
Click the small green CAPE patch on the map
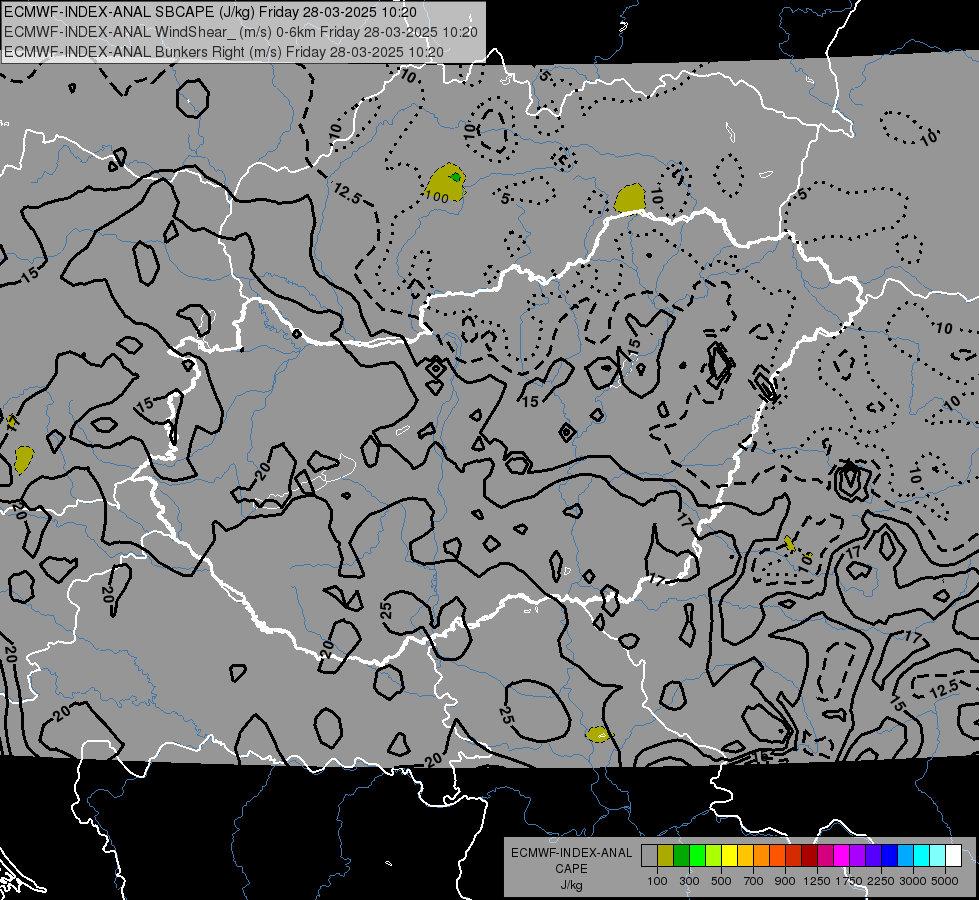coord(456,177)
